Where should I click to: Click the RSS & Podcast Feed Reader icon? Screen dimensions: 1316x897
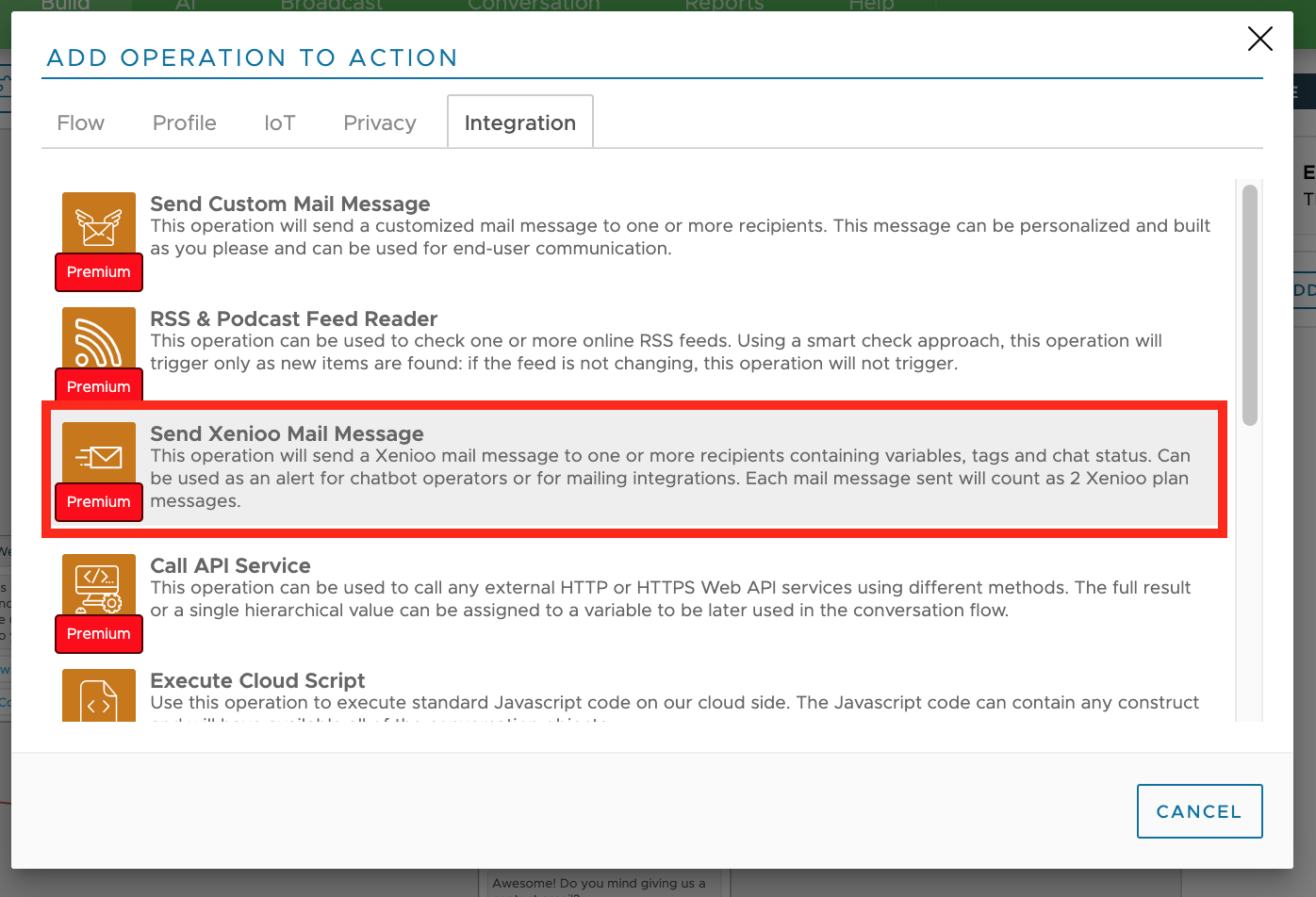coord(99,339)
